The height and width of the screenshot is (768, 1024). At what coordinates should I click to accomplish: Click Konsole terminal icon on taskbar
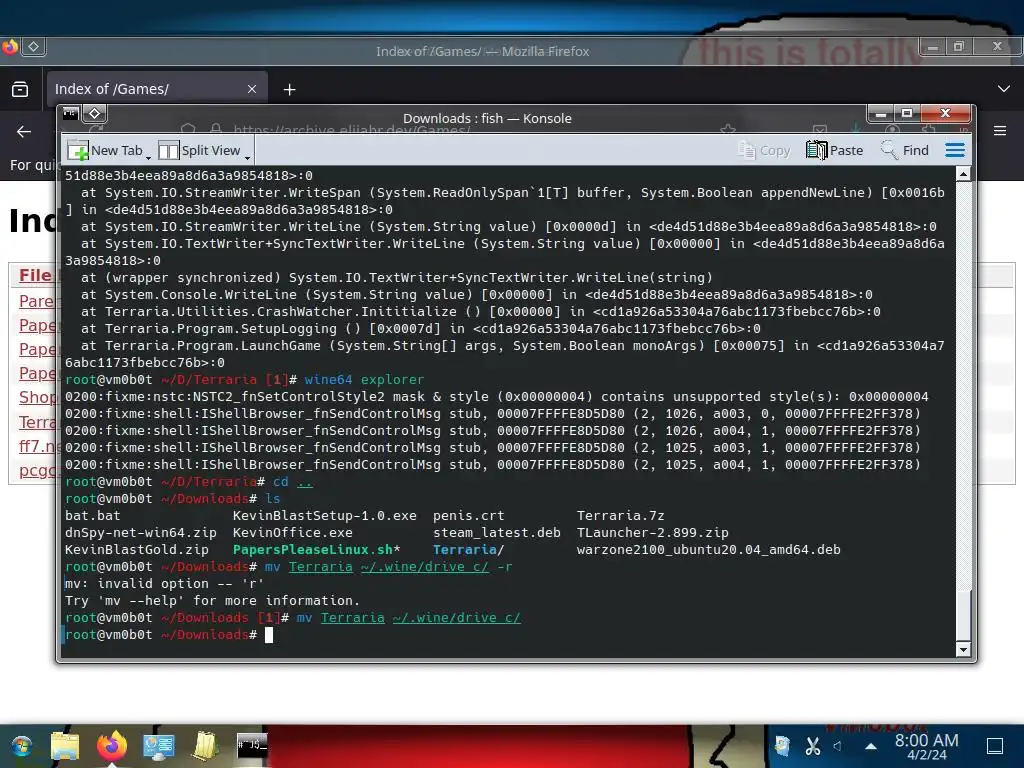[x=252, y=746]
